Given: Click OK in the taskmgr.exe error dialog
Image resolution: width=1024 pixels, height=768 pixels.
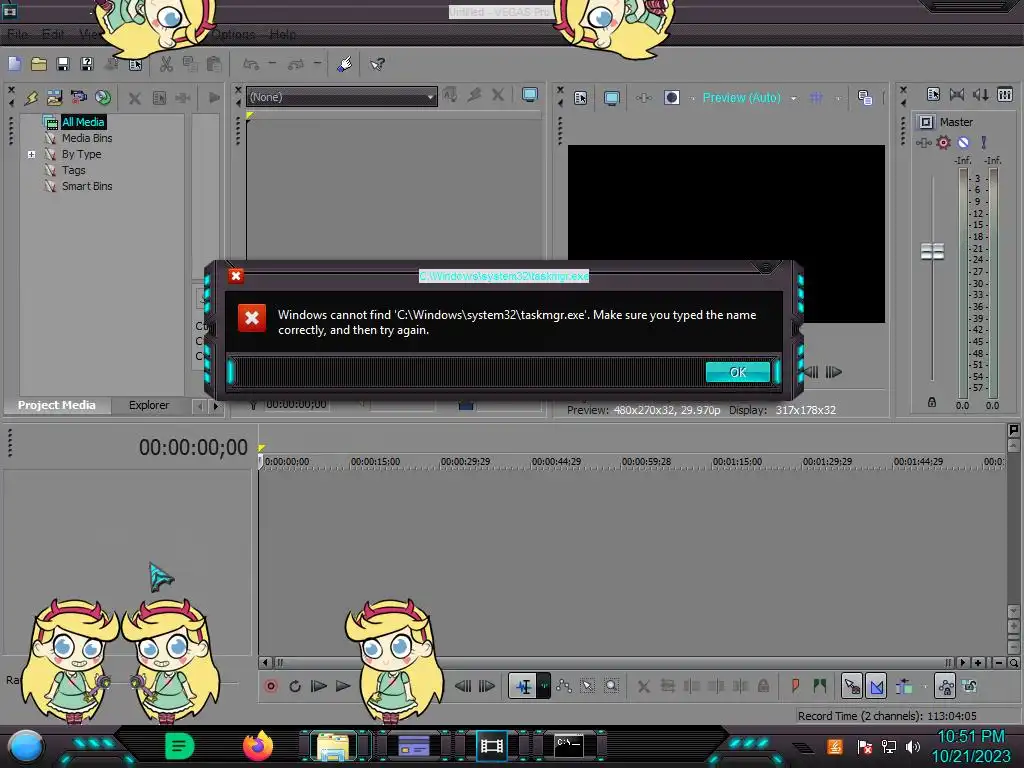Looking at the screenshot, I should pyautogui.click(x=738, y=372).
